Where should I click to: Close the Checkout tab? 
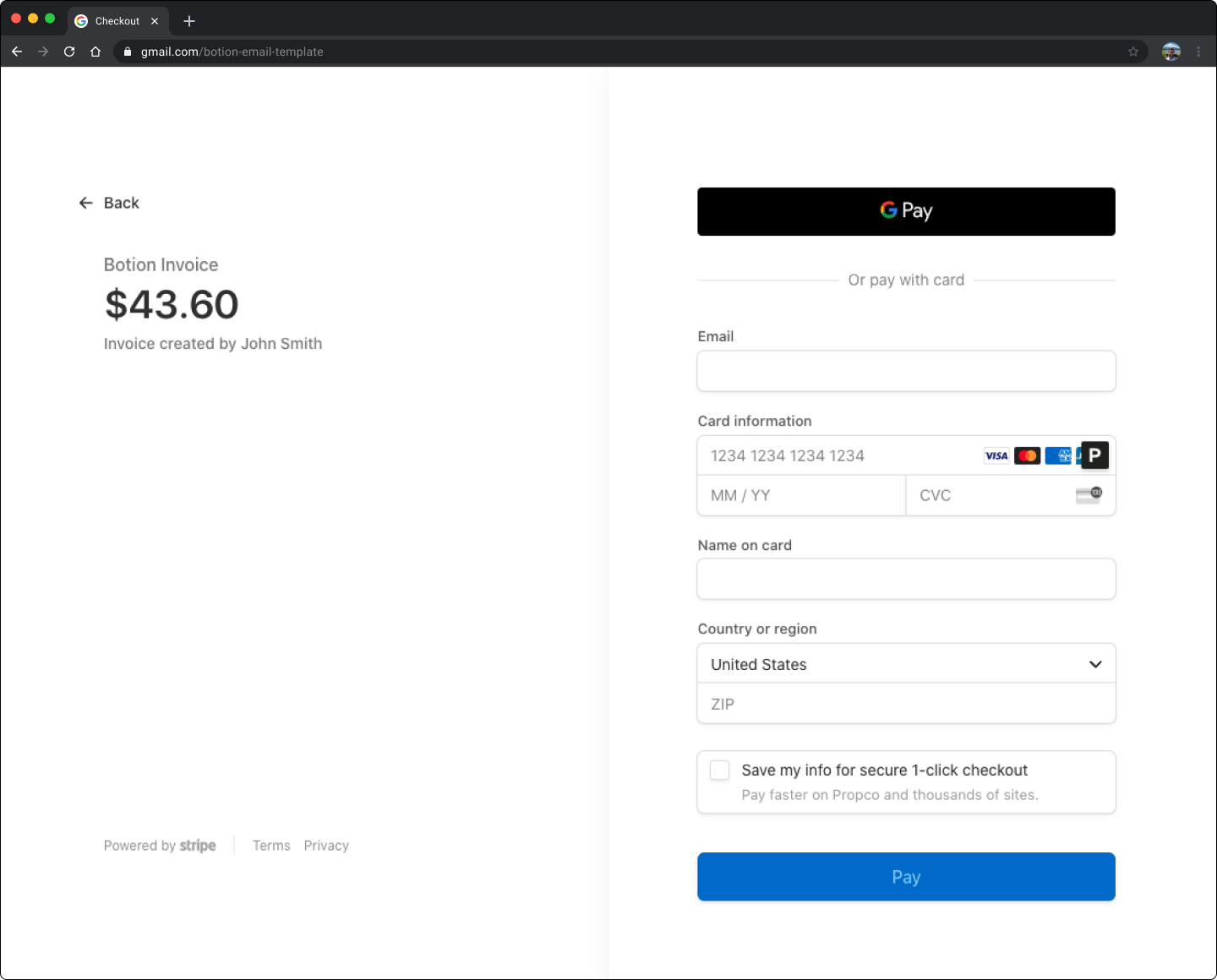coord(155,21)
